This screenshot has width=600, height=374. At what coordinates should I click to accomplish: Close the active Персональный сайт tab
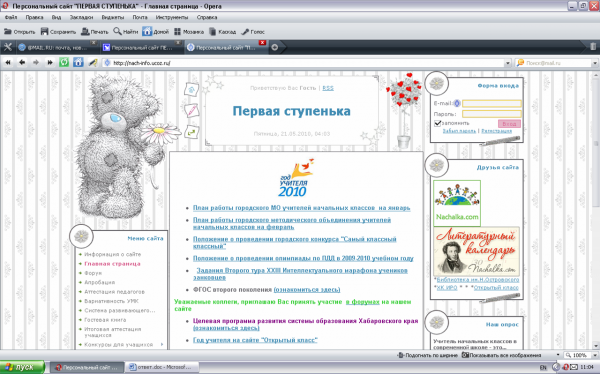click(x=262, y=43)
